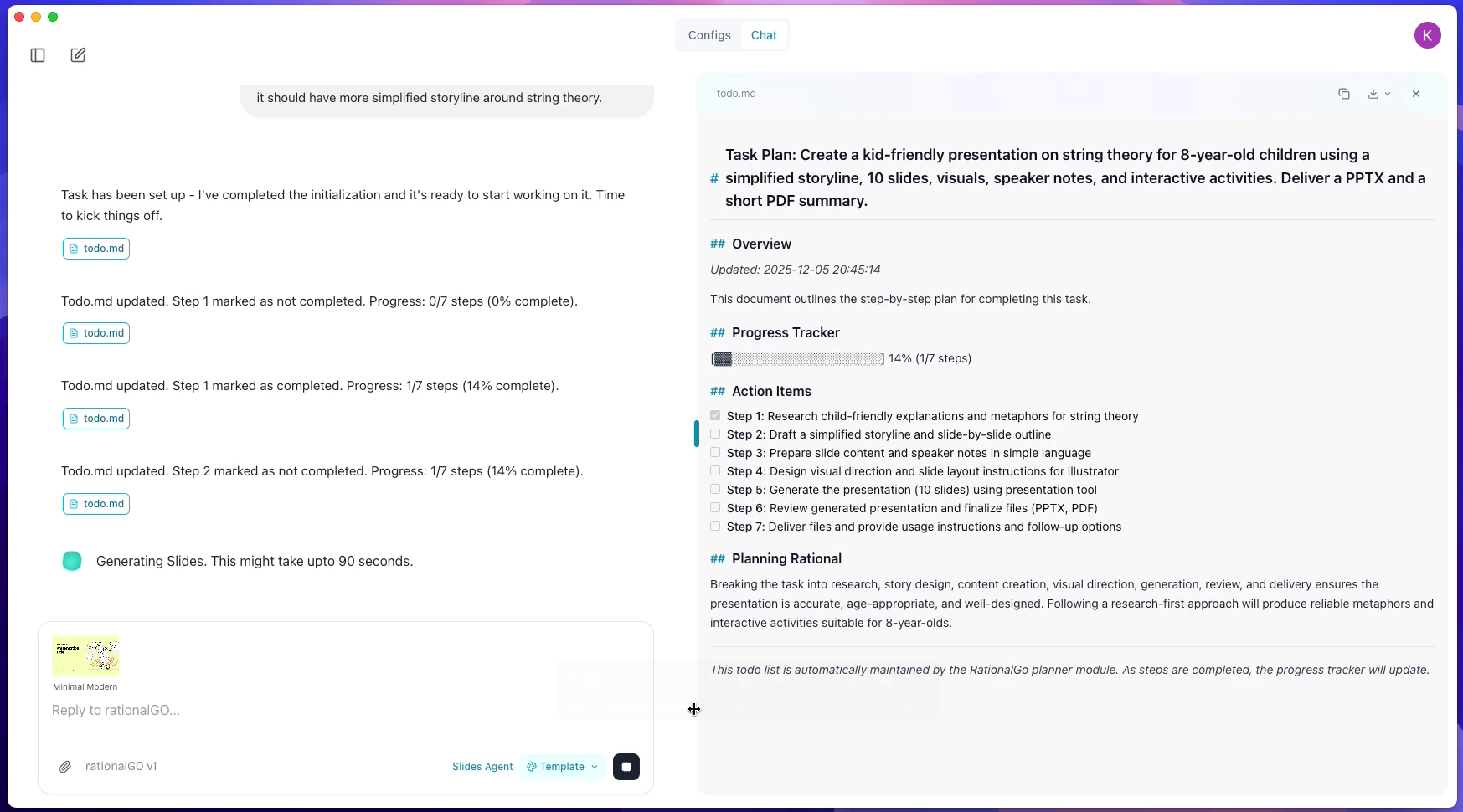Image resolution: width=1463 pixels, height=812 pixels.
Task: Click the rationalGO v1 model label
Action: pos(121,766)
